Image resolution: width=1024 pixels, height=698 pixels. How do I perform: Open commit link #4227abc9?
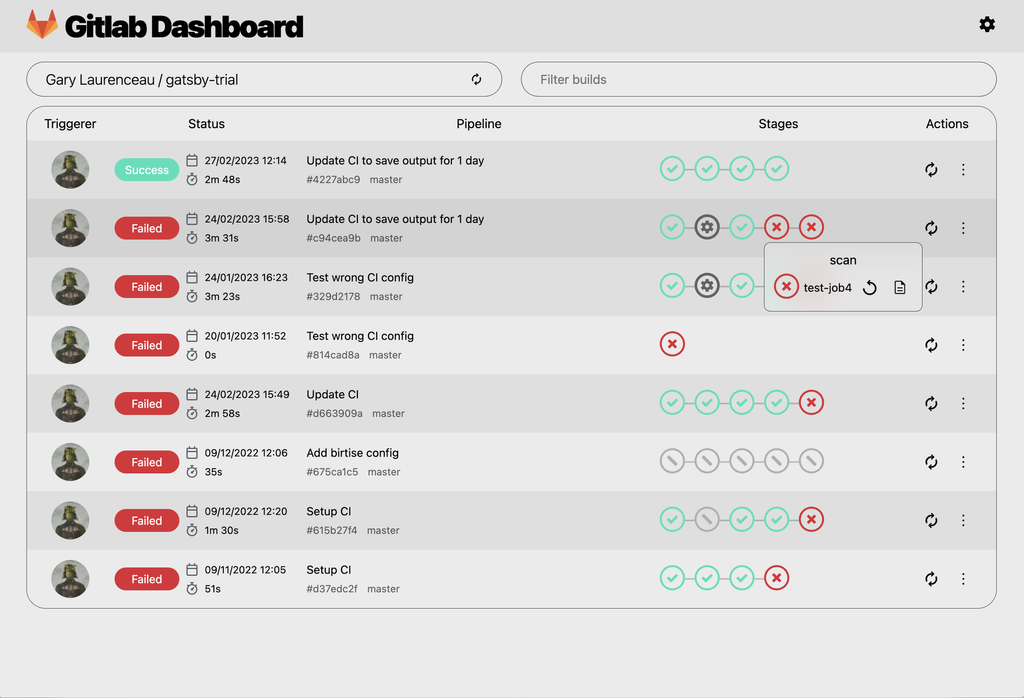click(x=333, y=180)
